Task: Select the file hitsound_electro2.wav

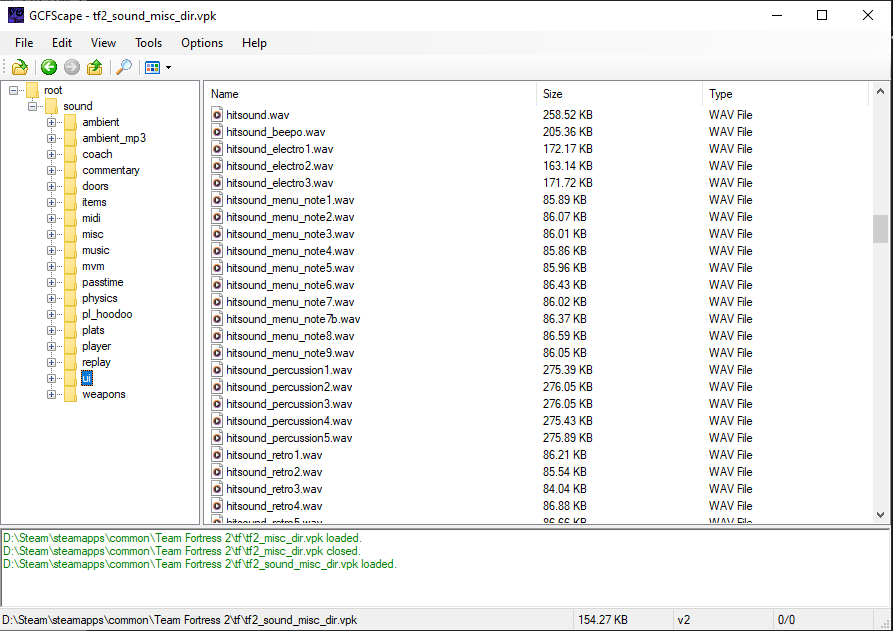Action: tap(280, 166)
